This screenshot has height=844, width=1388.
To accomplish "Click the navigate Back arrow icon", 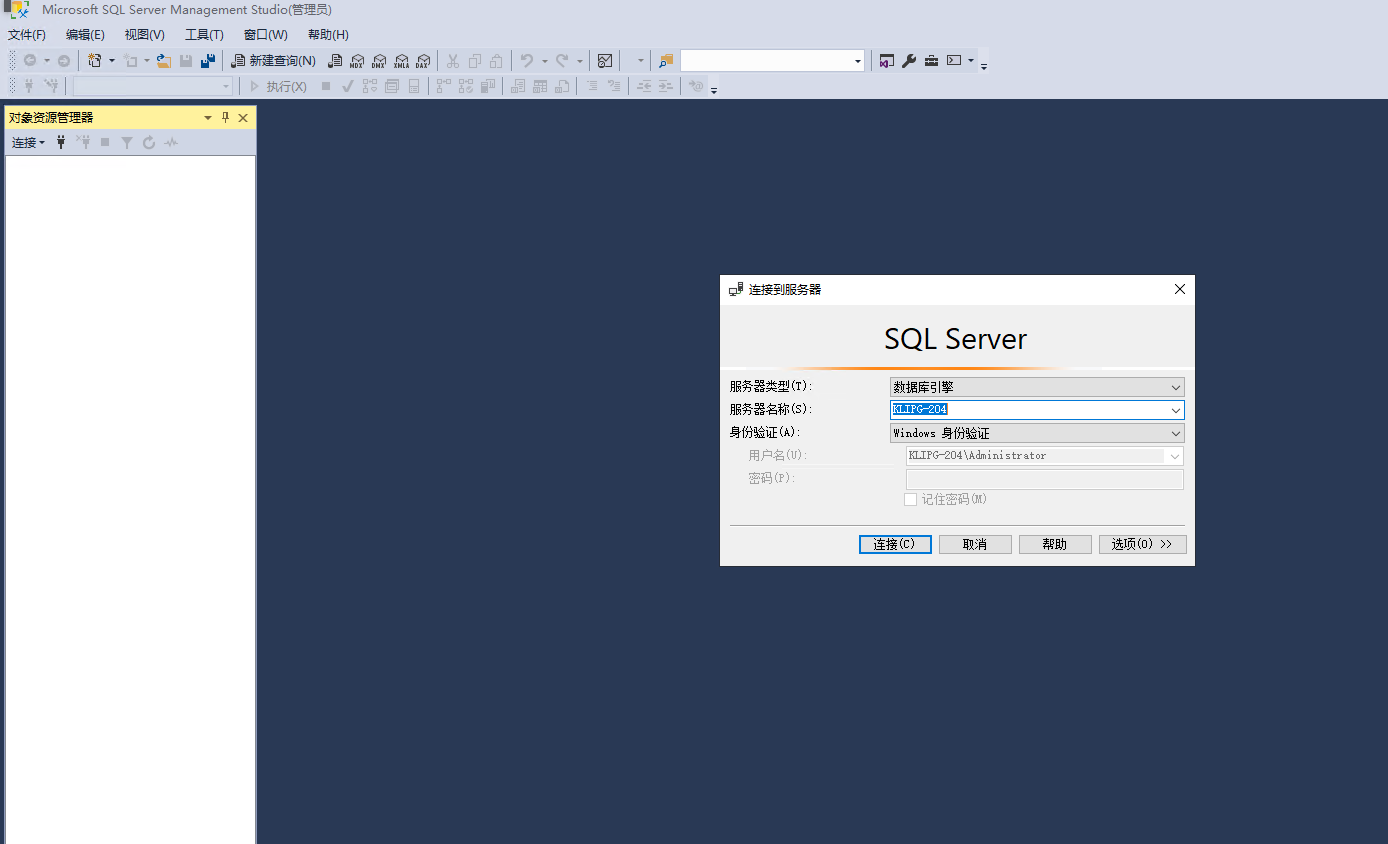I will (30, 61).
